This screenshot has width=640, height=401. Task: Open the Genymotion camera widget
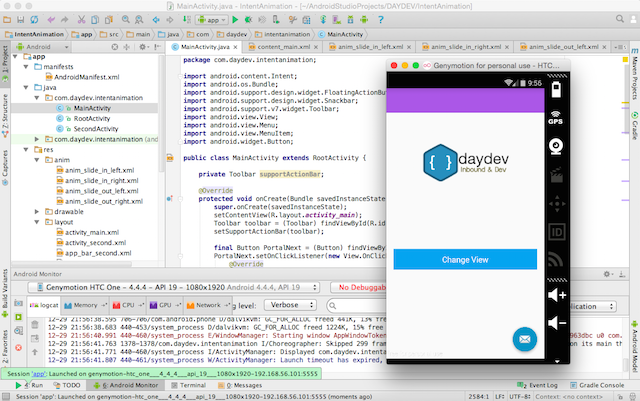pos(556,146)
